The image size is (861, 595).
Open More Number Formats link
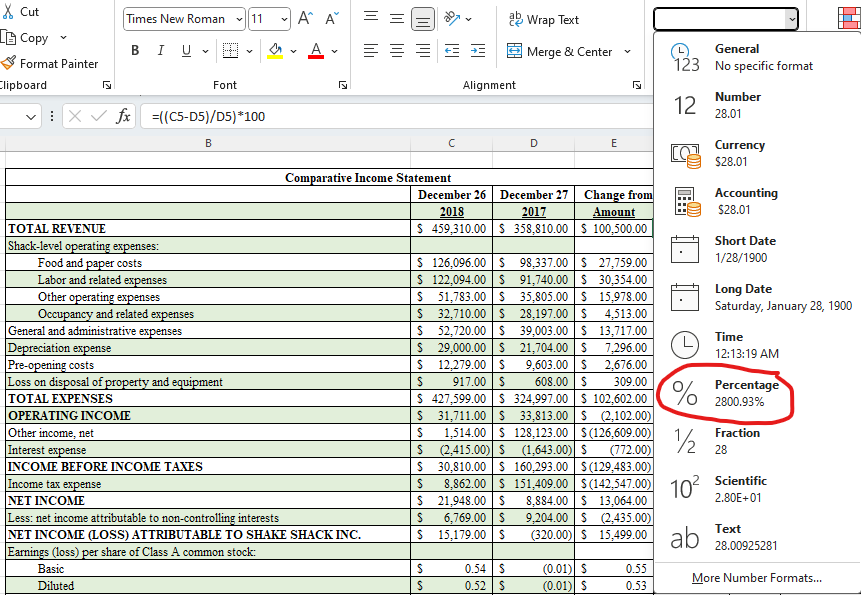756,578
